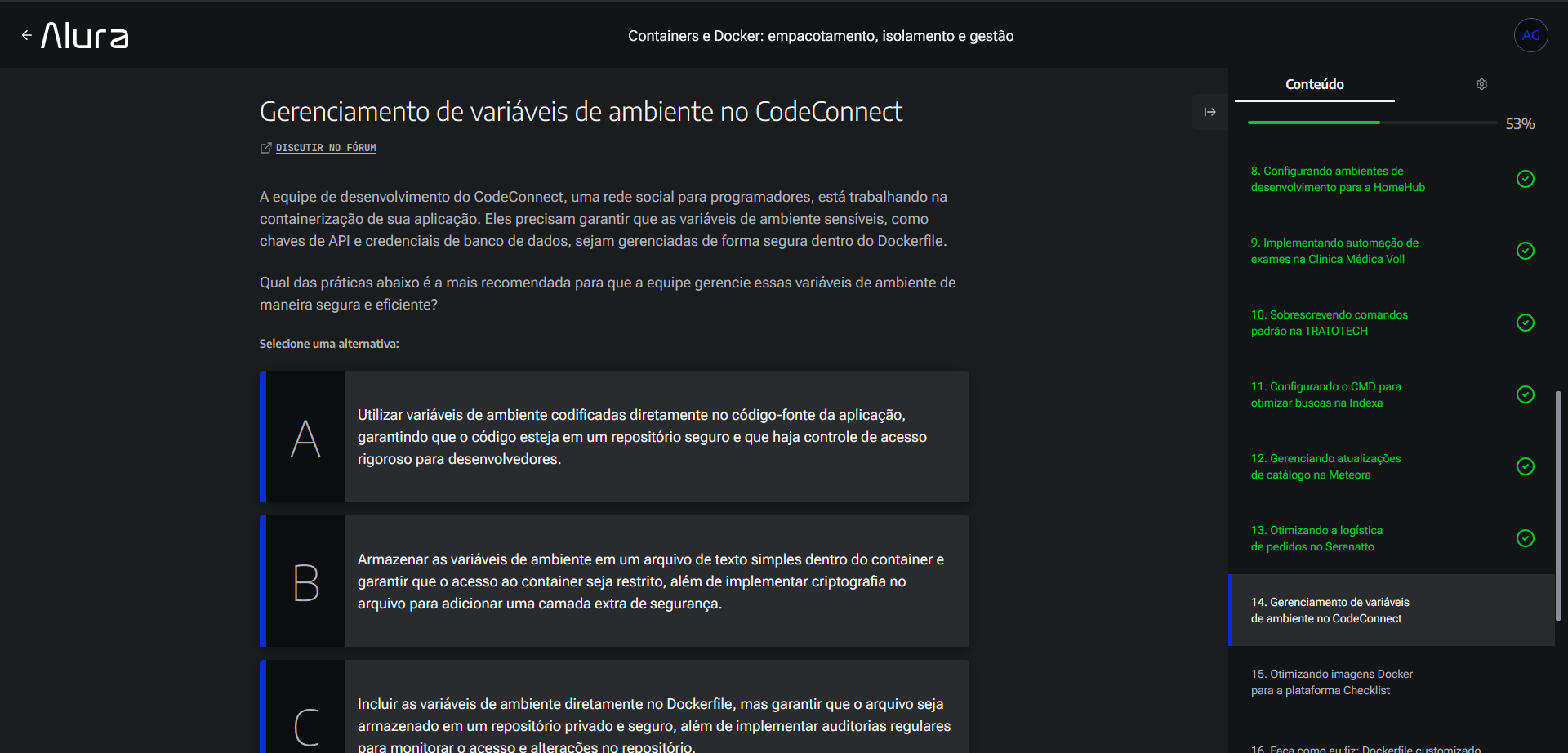Click the back arrow beside Alura logo
The height and width of the screenshot is (753, 1568).
click(x=26, y=35)
